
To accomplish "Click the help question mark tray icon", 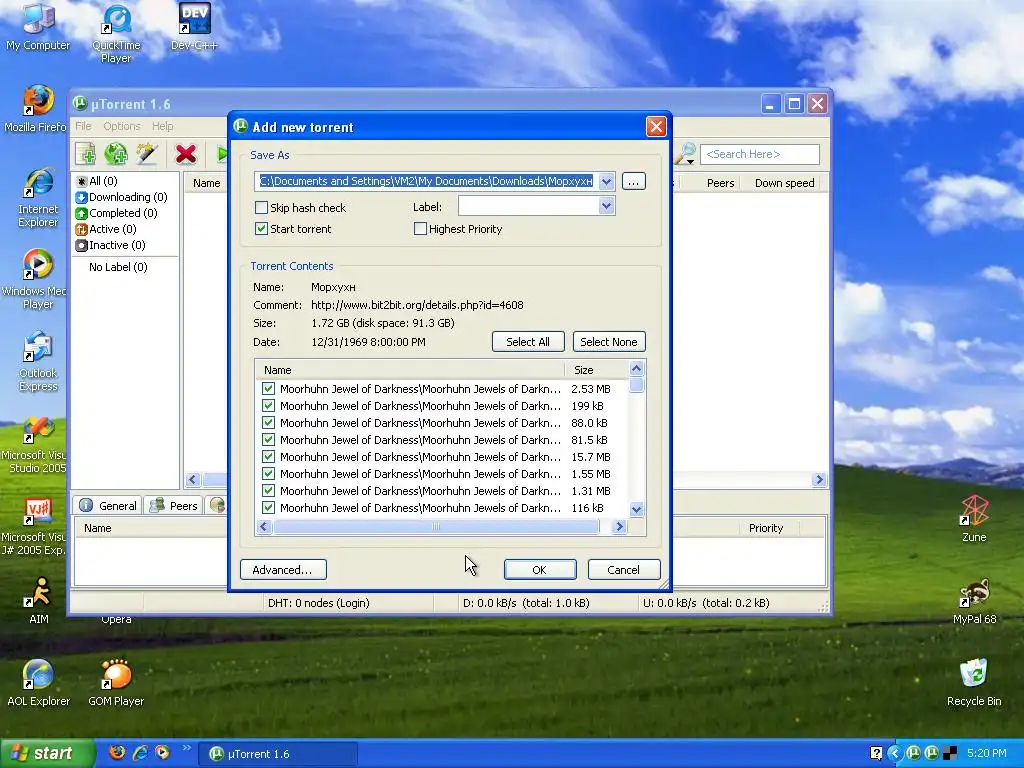I will (876, 753).
